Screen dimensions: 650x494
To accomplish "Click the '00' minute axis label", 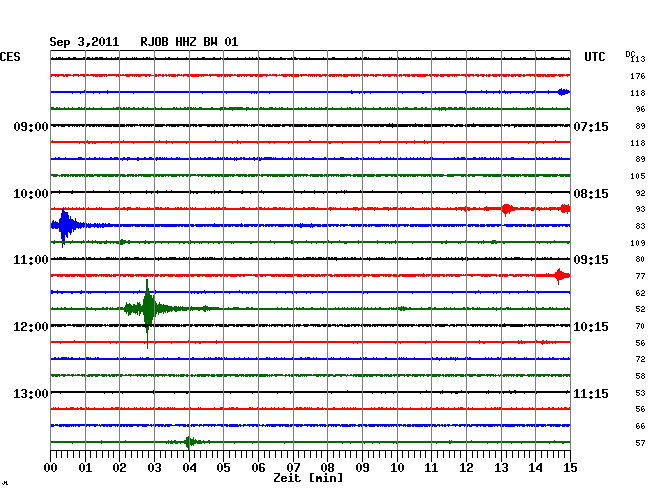I will tap(51, 467).
